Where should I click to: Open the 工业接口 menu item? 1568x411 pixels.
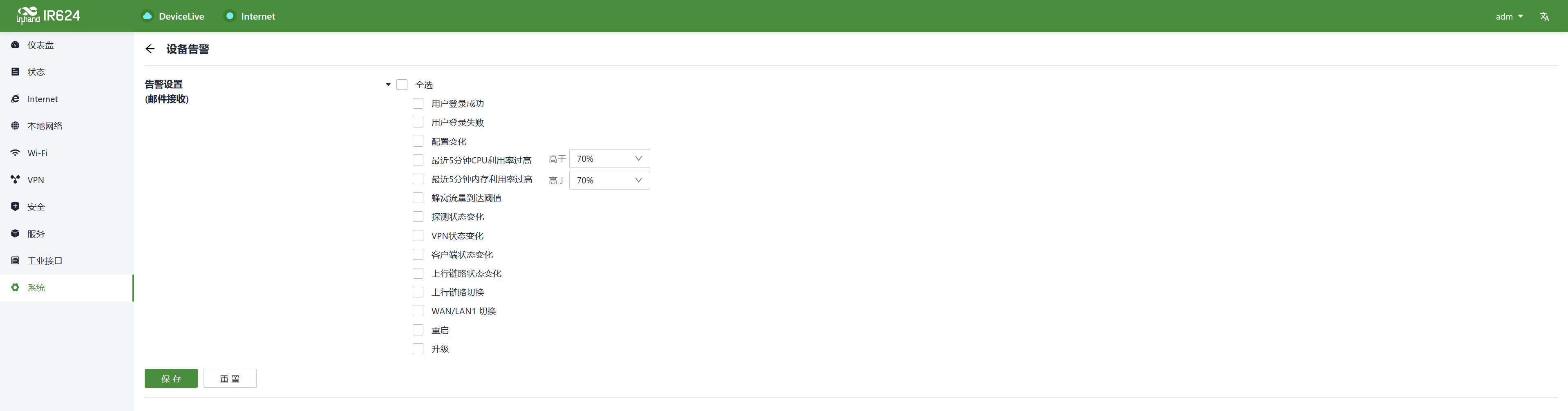(x=67, y=261)
